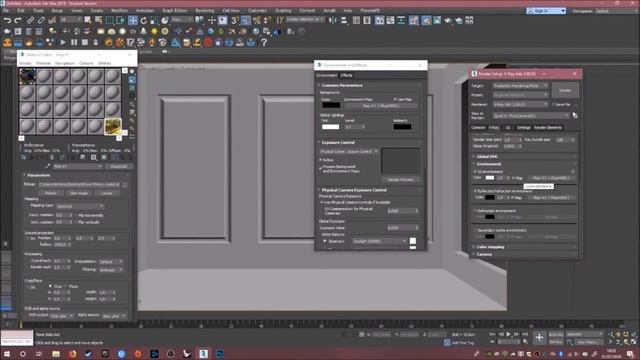The width and height of the screenshot is (640, 360).
Task: Click the trash icon in V-Ray toolbar
Action: [96, 42]
